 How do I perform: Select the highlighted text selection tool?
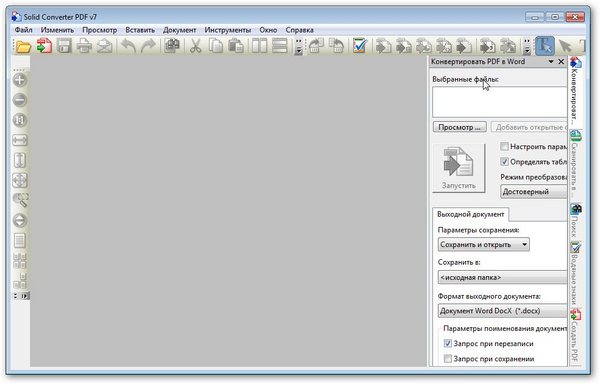pos(545,46)
